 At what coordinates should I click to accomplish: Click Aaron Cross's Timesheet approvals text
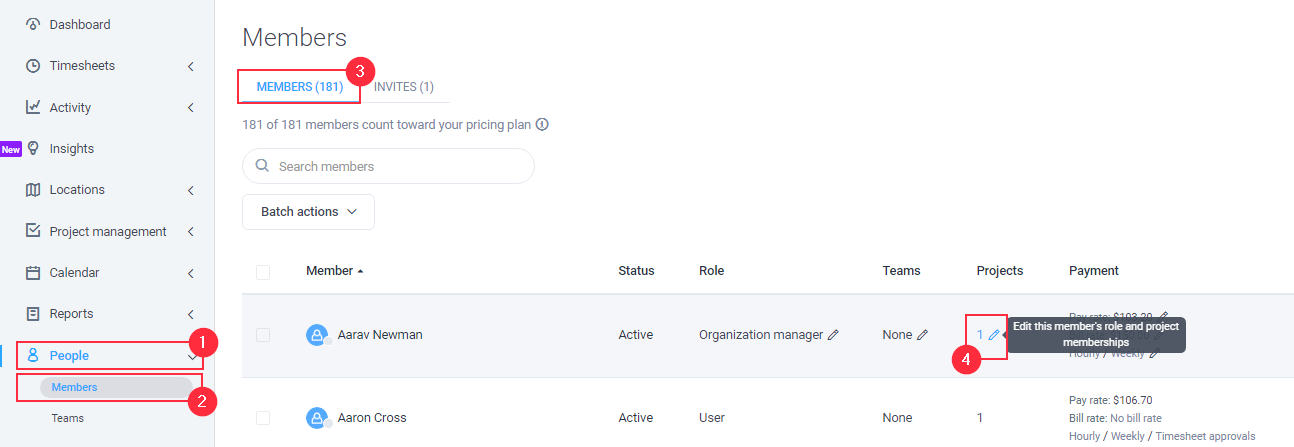point(1205,436)
